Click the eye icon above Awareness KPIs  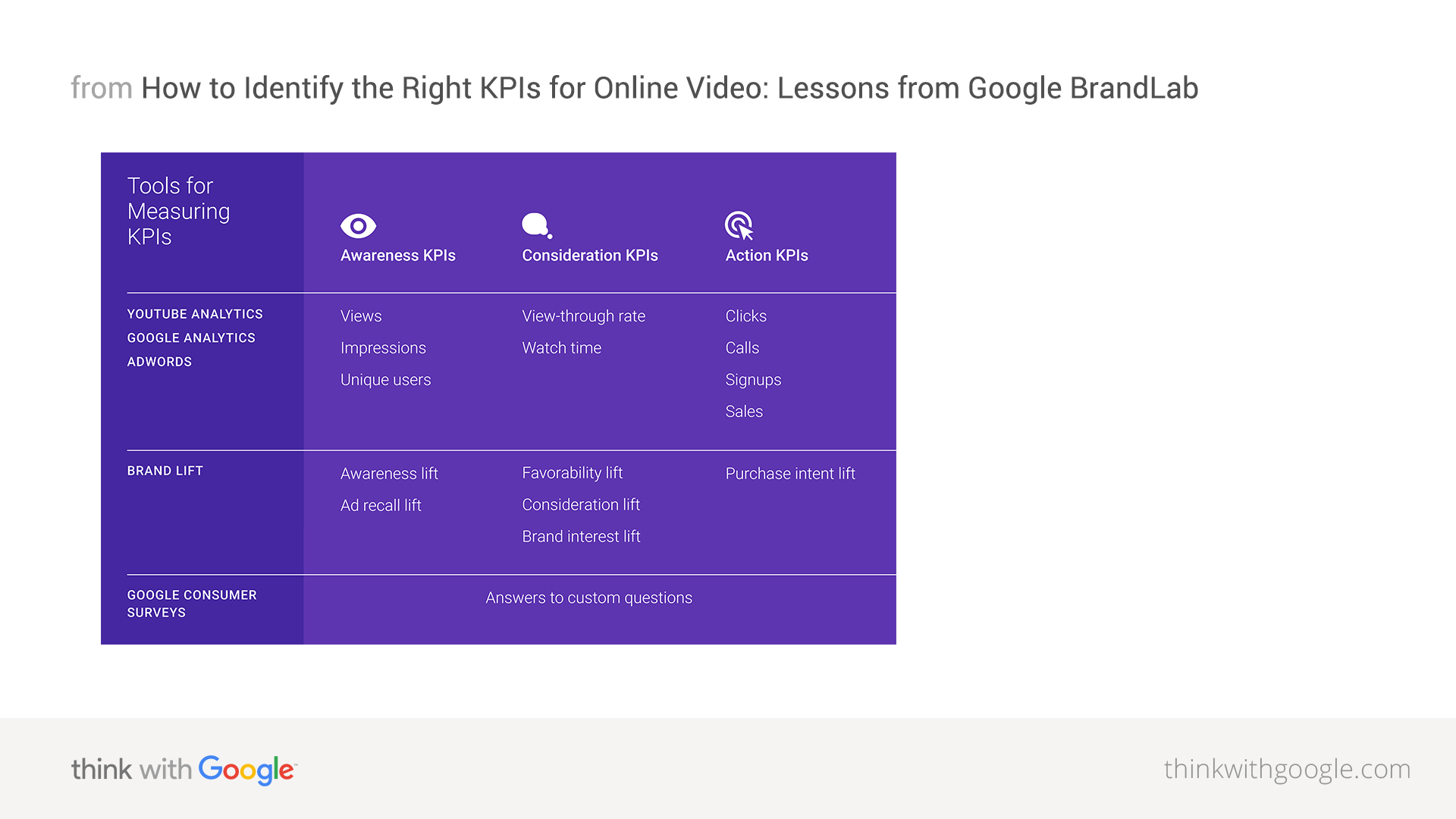click(x=358, y=226)
